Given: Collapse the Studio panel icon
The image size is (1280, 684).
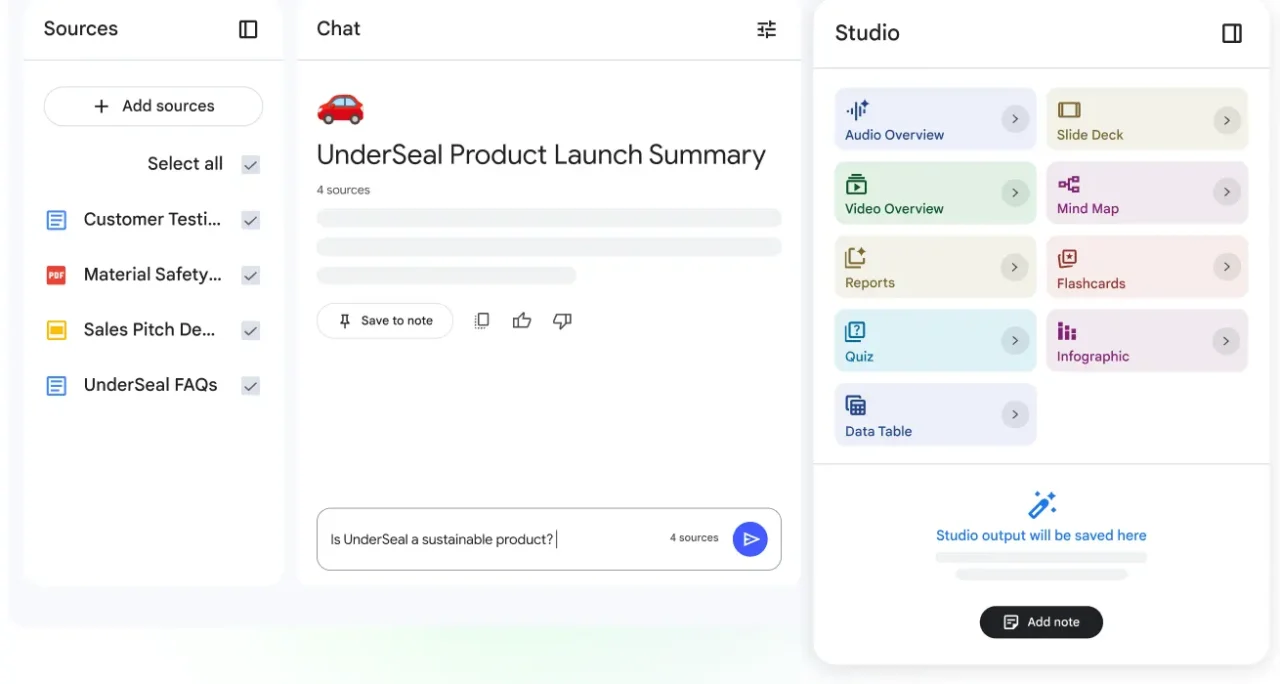Looking at the screenshot, I should point(1232,33).
